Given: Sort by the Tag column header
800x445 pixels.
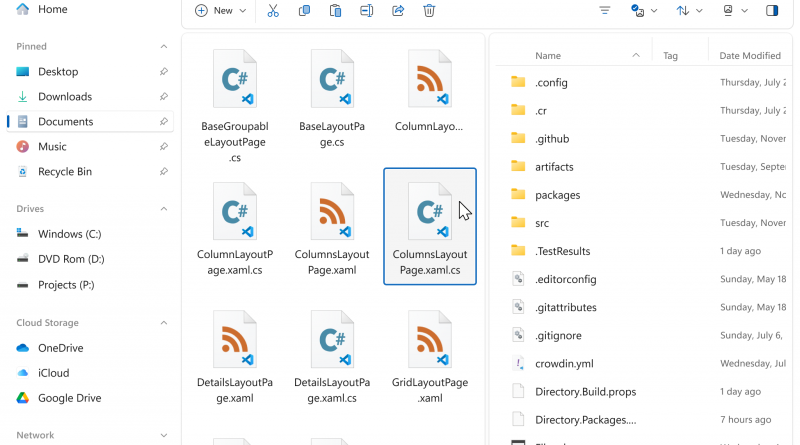Looking at the screenshot, I should pos(670,56).
